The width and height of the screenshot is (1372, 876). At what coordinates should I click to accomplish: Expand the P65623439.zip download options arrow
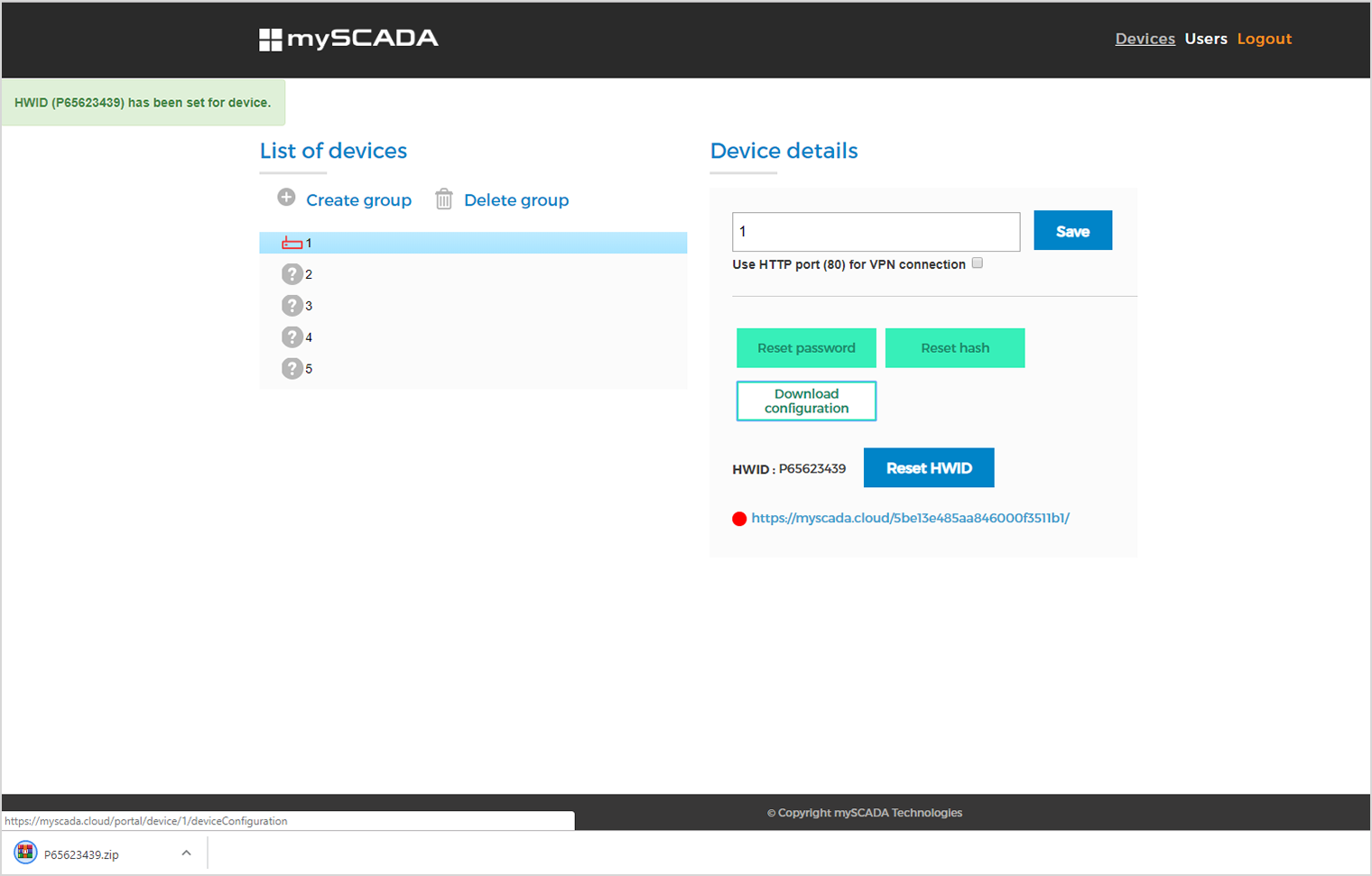tap(186, 853)
